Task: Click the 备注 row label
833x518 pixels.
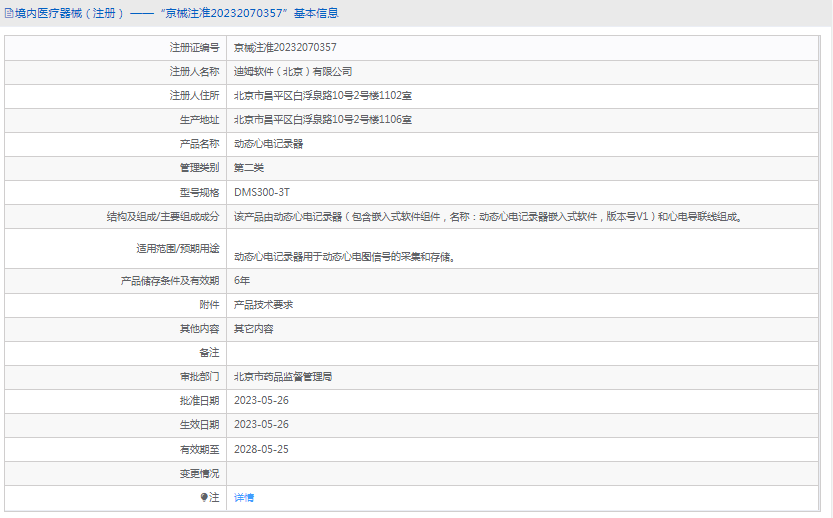Action: (x=209, y=353)
